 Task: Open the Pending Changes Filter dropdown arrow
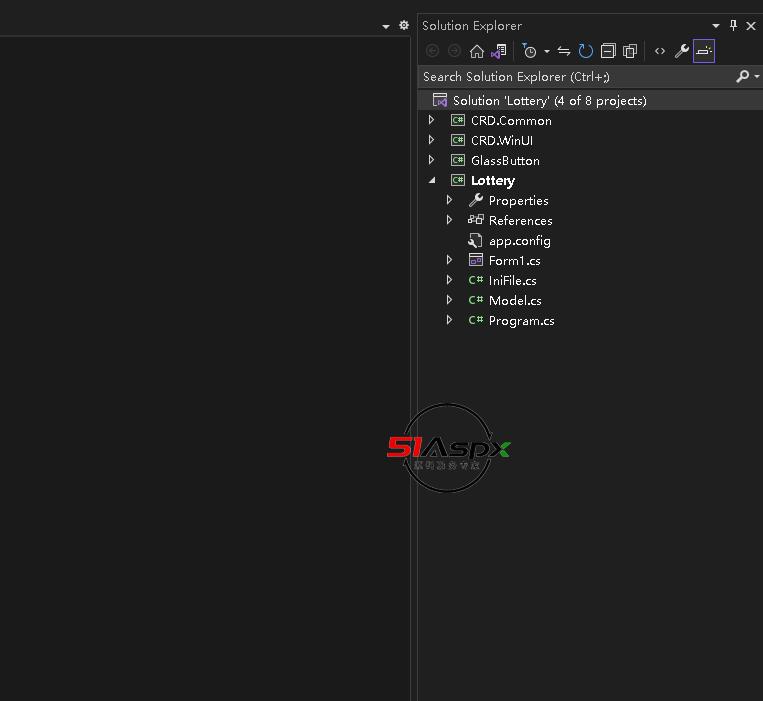point(547,52)
